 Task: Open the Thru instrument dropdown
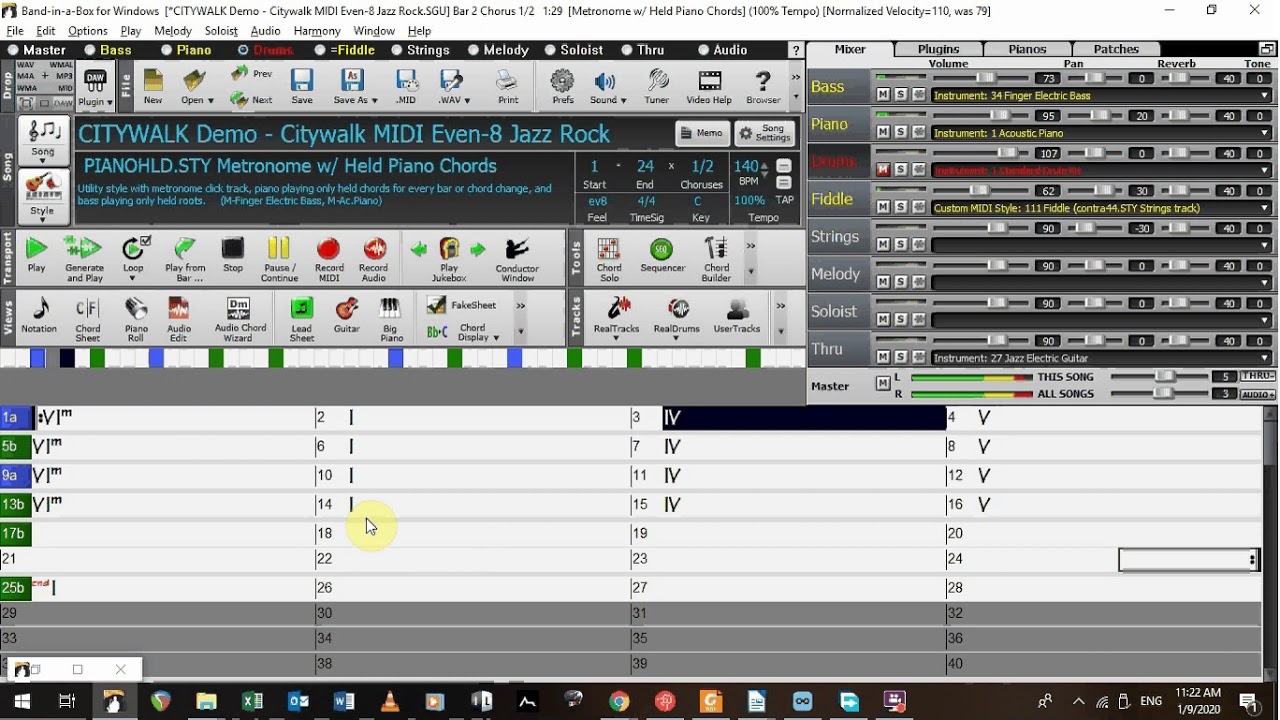pos(1265,358)
